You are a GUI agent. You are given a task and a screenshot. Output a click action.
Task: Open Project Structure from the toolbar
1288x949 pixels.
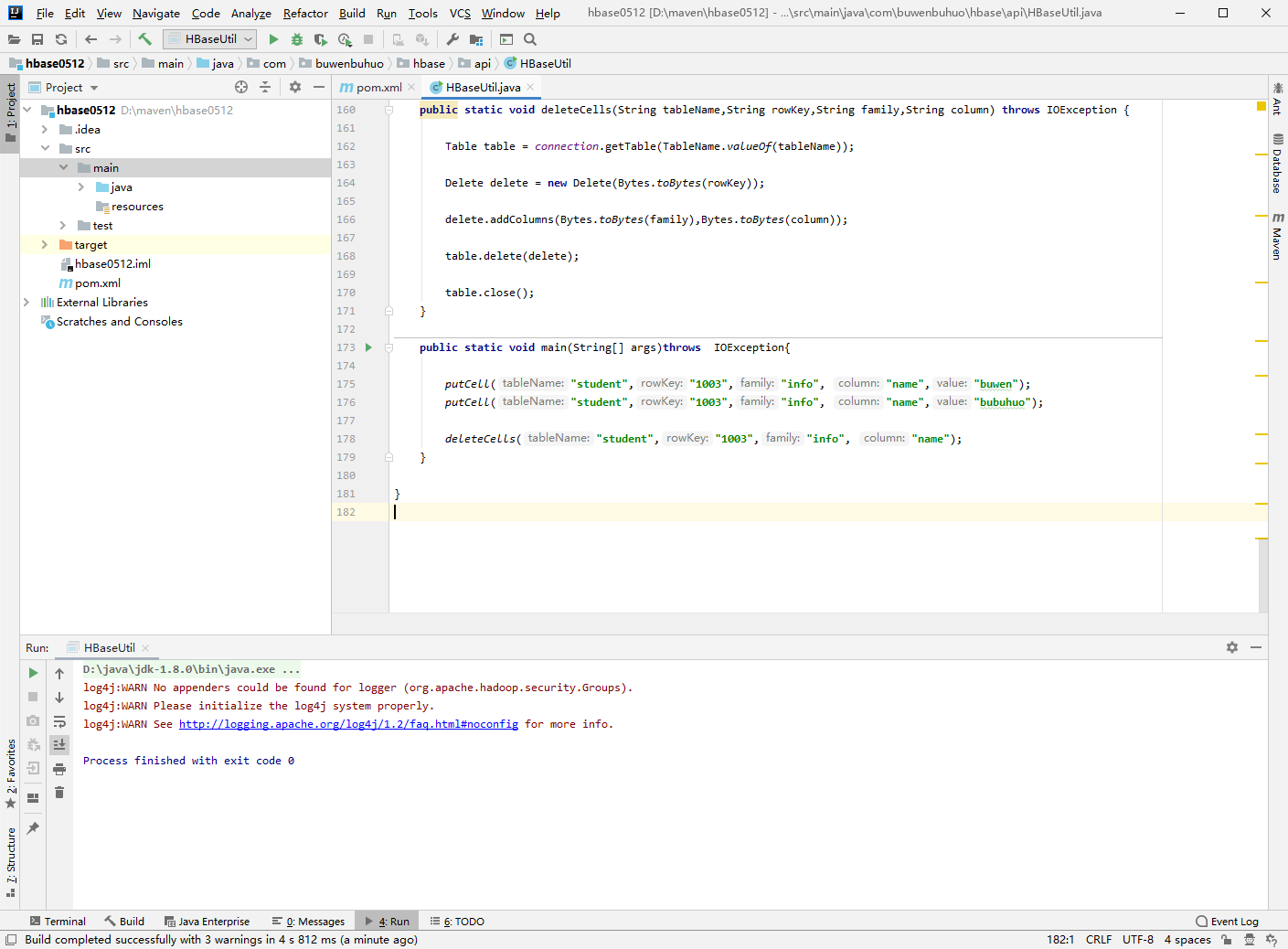tap(476, 39)
